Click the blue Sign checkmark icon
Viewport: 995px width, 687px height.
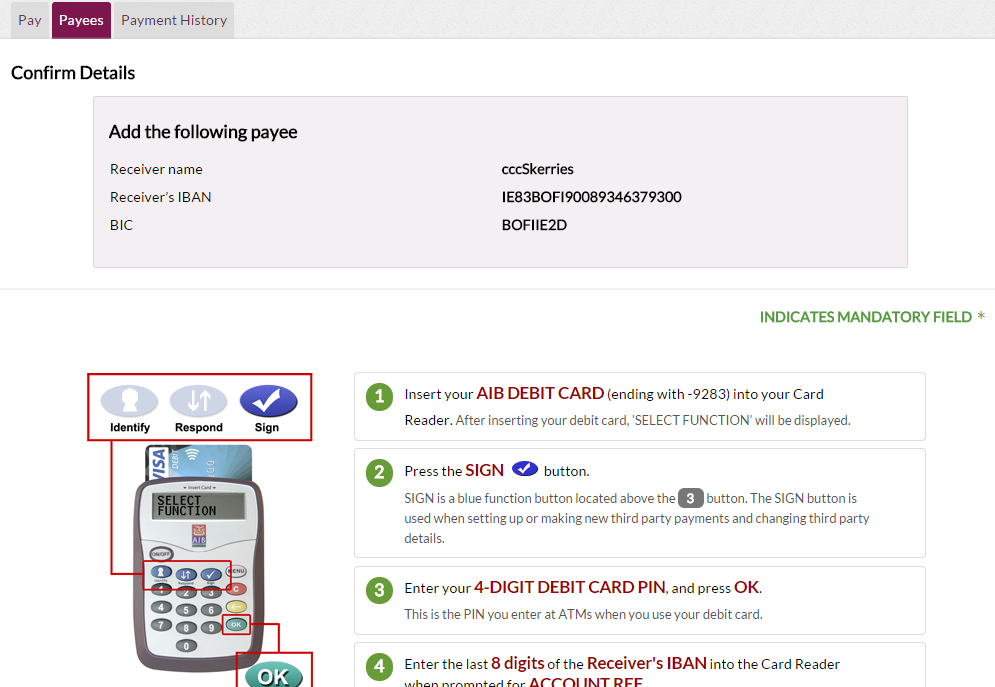(x=268, y=401)
